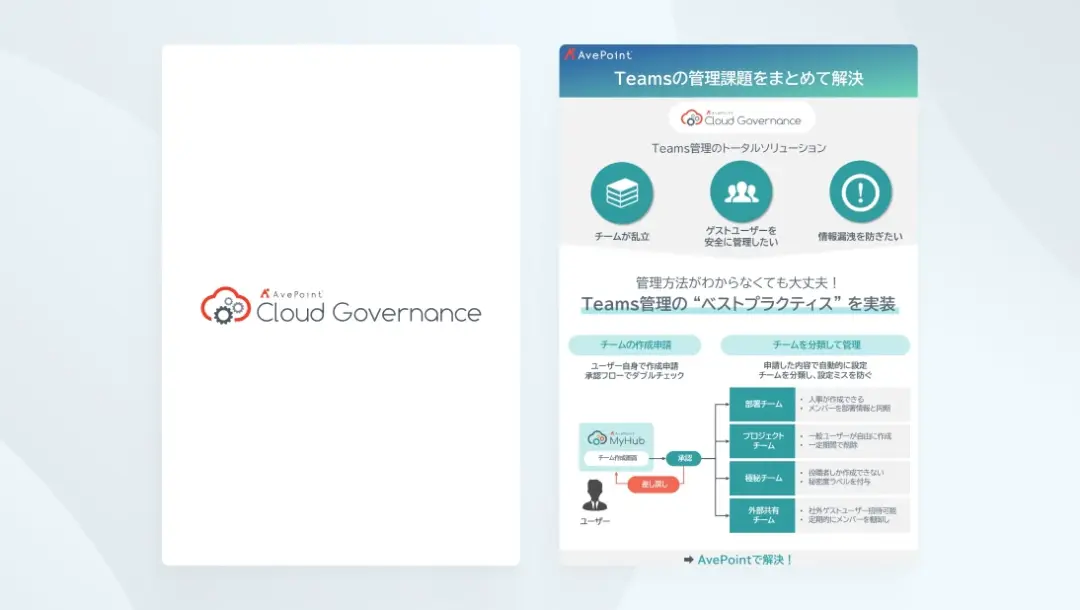Click the チーム作成画面 field in MyHub box
The image size is (1080, 610).
pos(617,458)
